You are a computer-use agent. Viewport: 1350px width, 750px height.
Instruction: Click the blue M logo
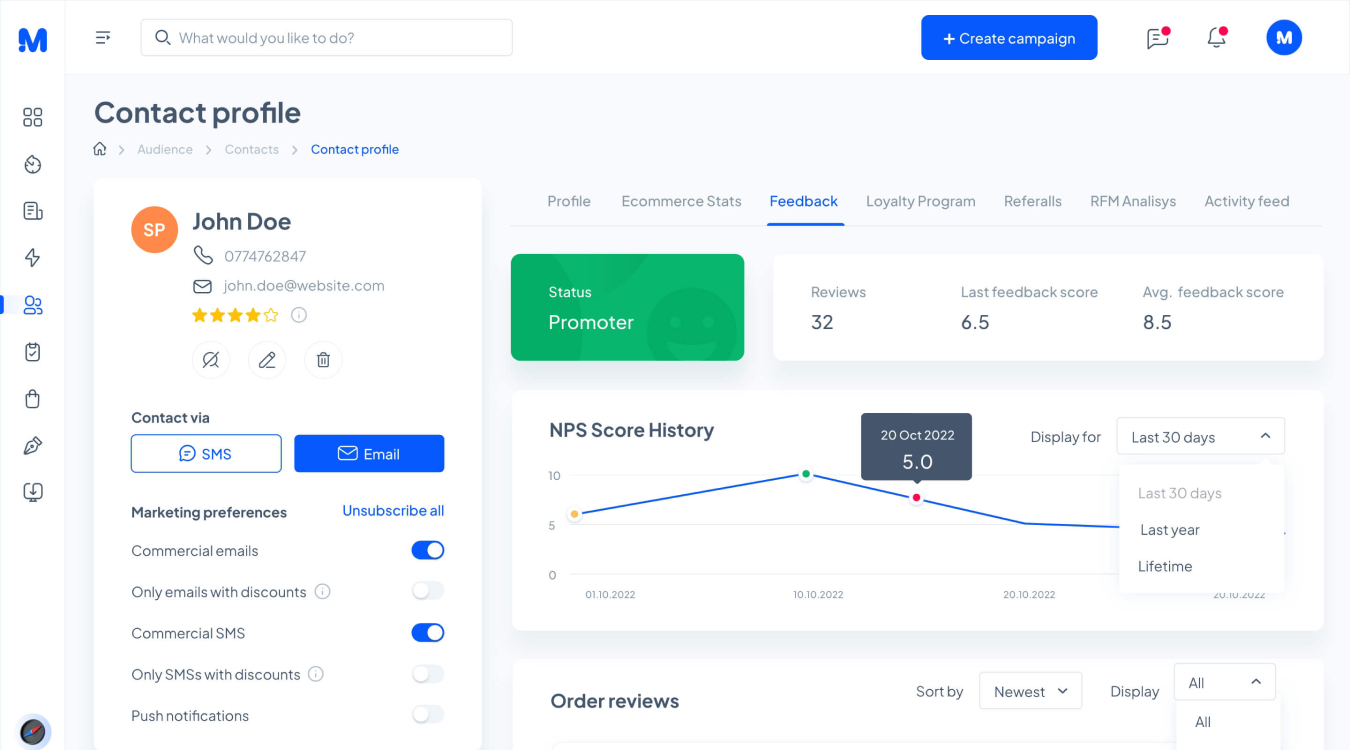point(33,39)
